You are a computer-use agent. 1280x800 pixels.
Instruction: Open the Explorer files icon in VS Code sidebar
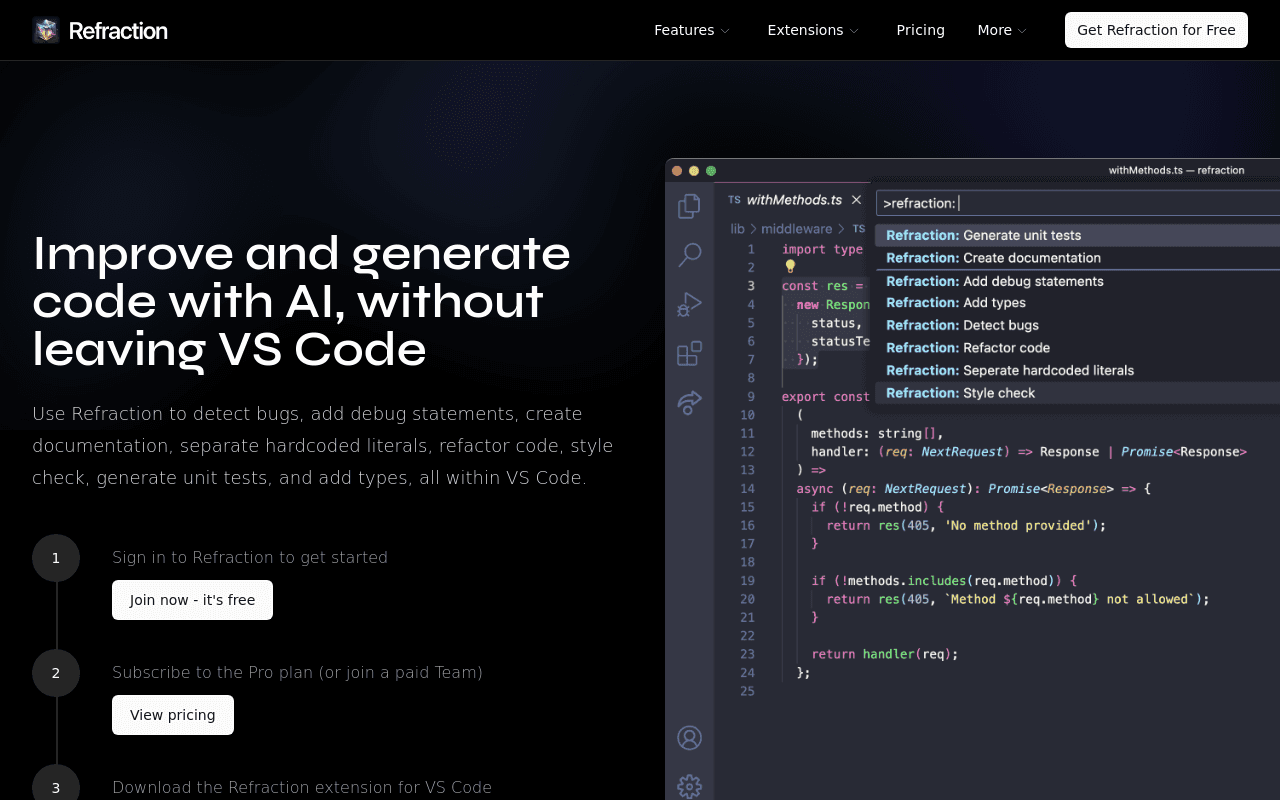689,206
